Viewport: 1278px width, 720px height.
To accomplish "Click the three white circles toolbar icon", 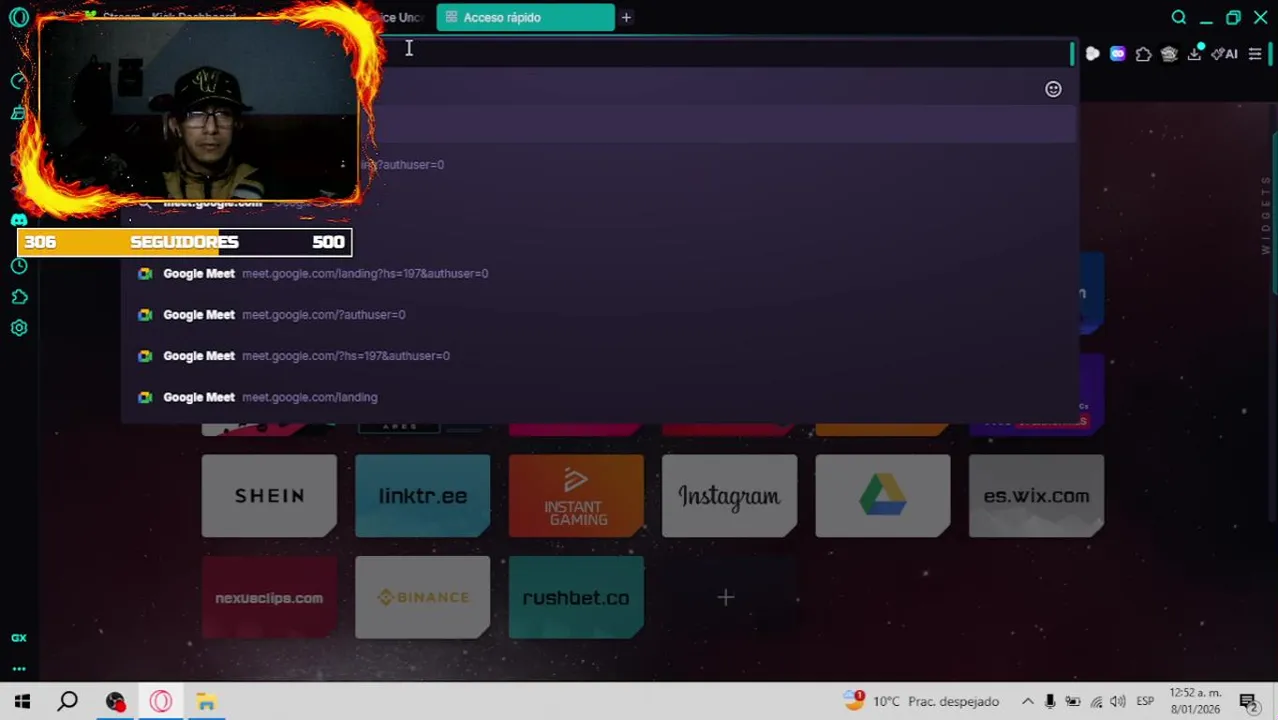I will tap(1092, 54).
